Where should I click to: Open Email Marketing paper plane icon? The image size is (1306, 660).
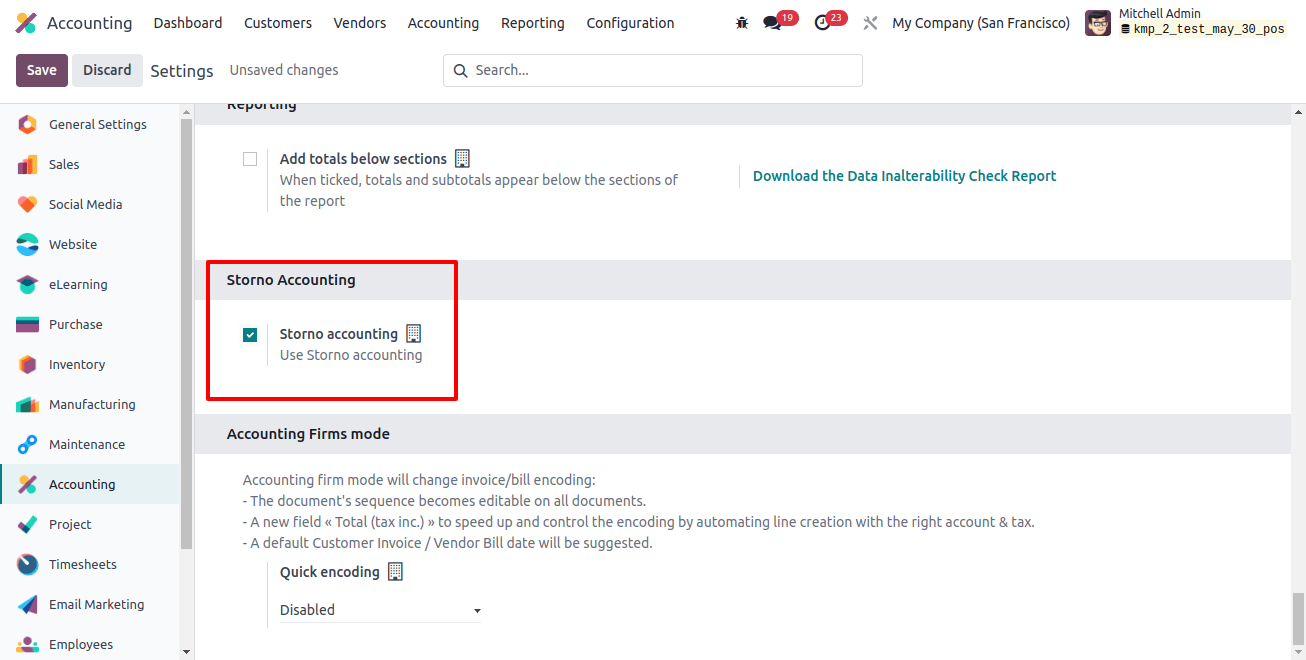(28, 605)
